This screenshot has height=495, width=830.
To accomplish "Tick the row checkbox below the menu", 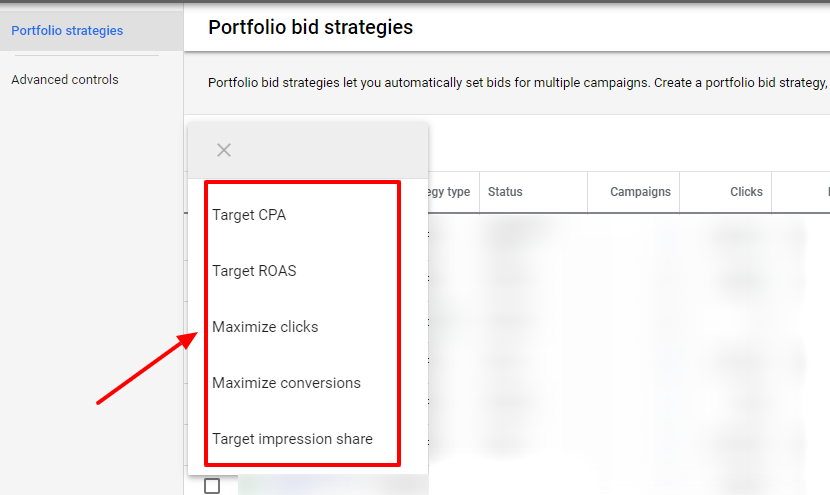I will (x=212, y=486).
